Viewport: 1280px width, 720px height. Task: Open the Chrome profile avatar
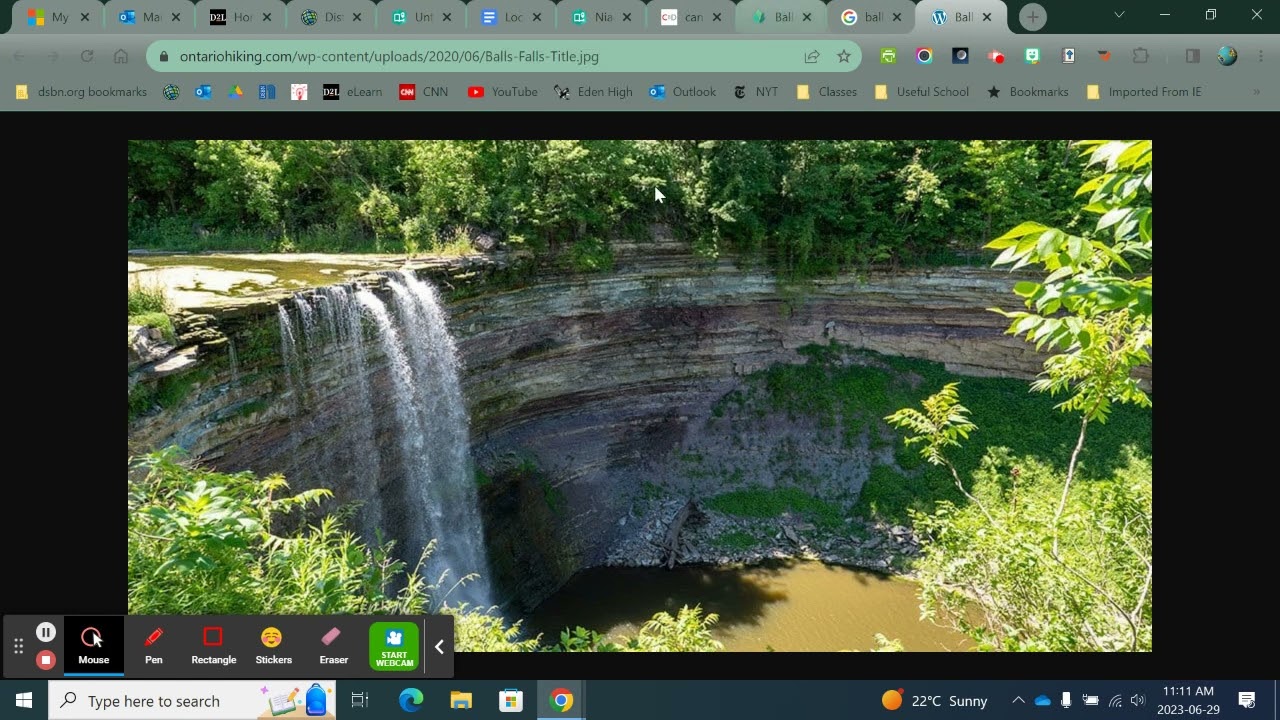click(1228, 56)
